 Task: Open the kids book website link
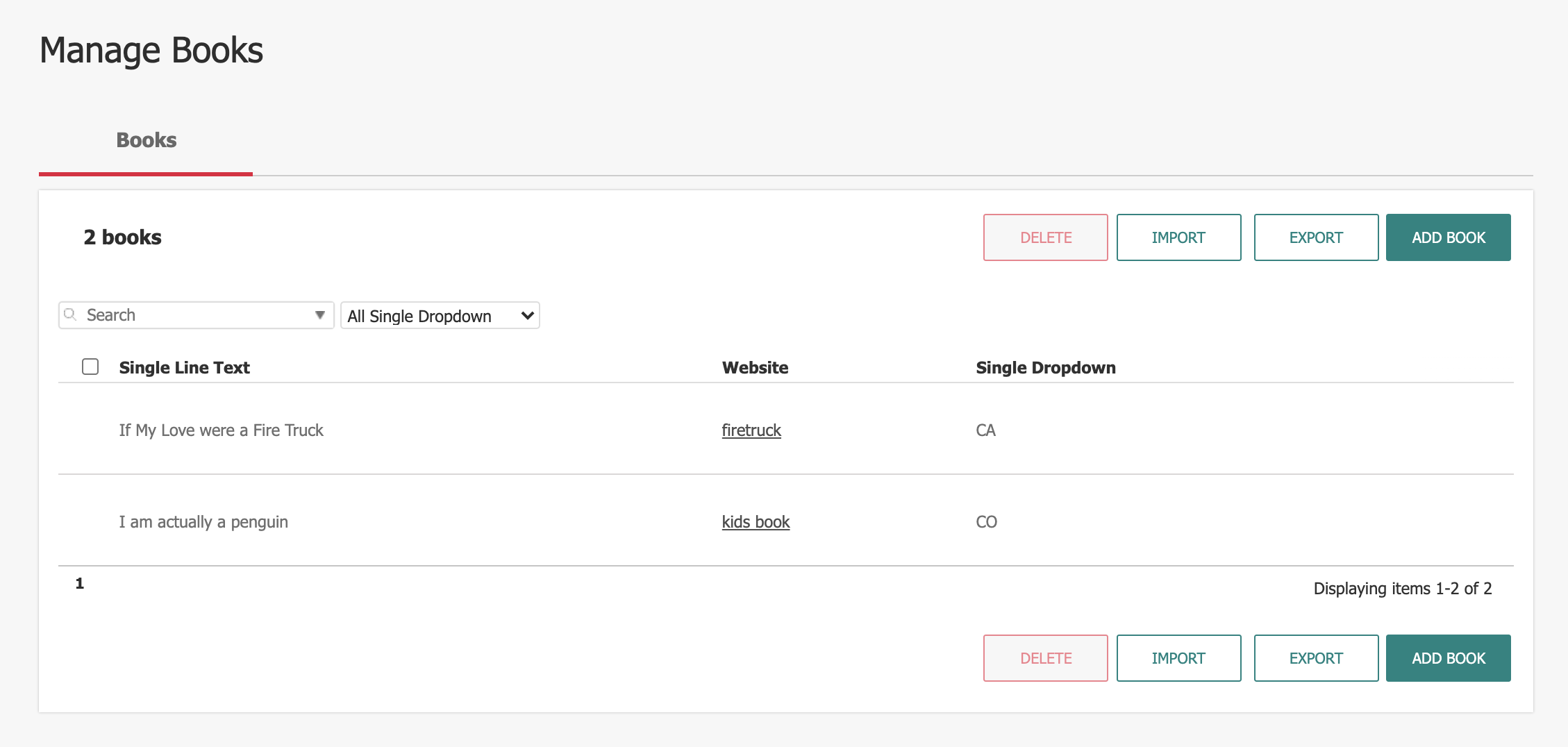[x=756, y=522]
